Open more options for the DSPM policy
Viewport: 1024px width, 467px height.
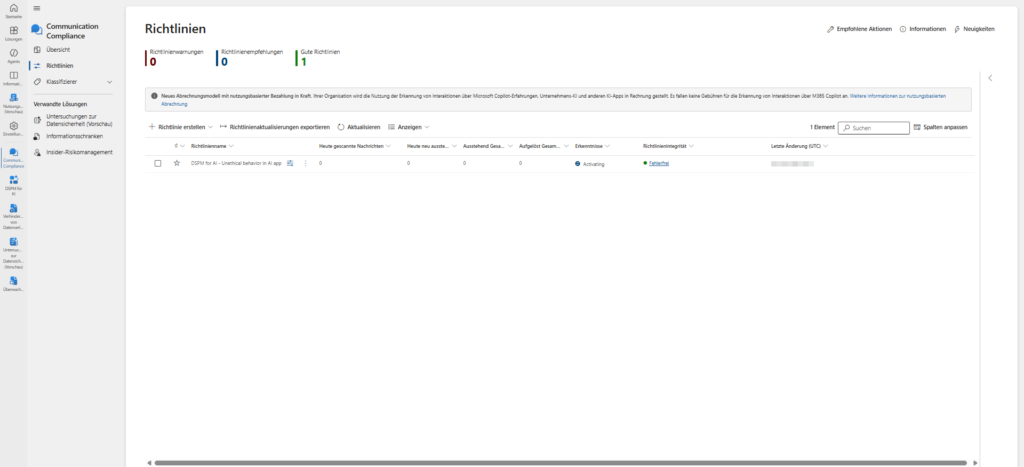305,163
